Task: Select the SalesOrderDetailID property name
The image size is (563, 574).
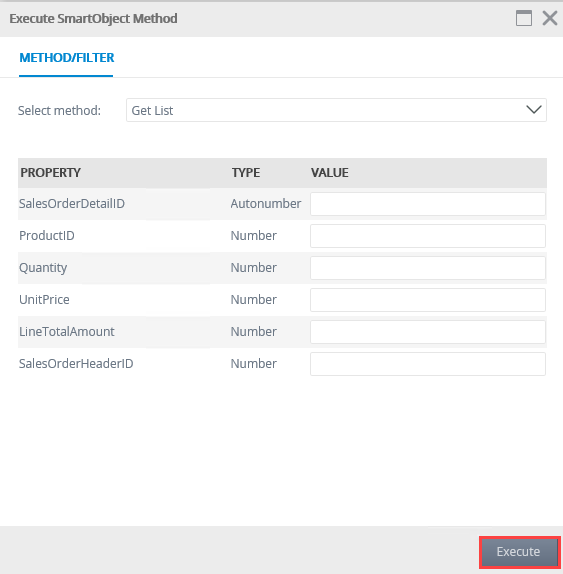Action: [72, 204]
